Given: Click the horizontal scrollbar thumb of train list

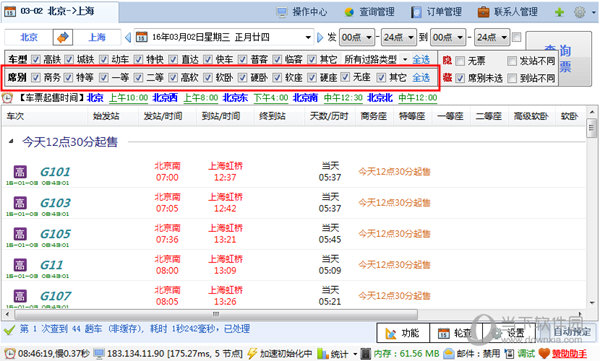Looking at the screenshot, I should point(216,315).
